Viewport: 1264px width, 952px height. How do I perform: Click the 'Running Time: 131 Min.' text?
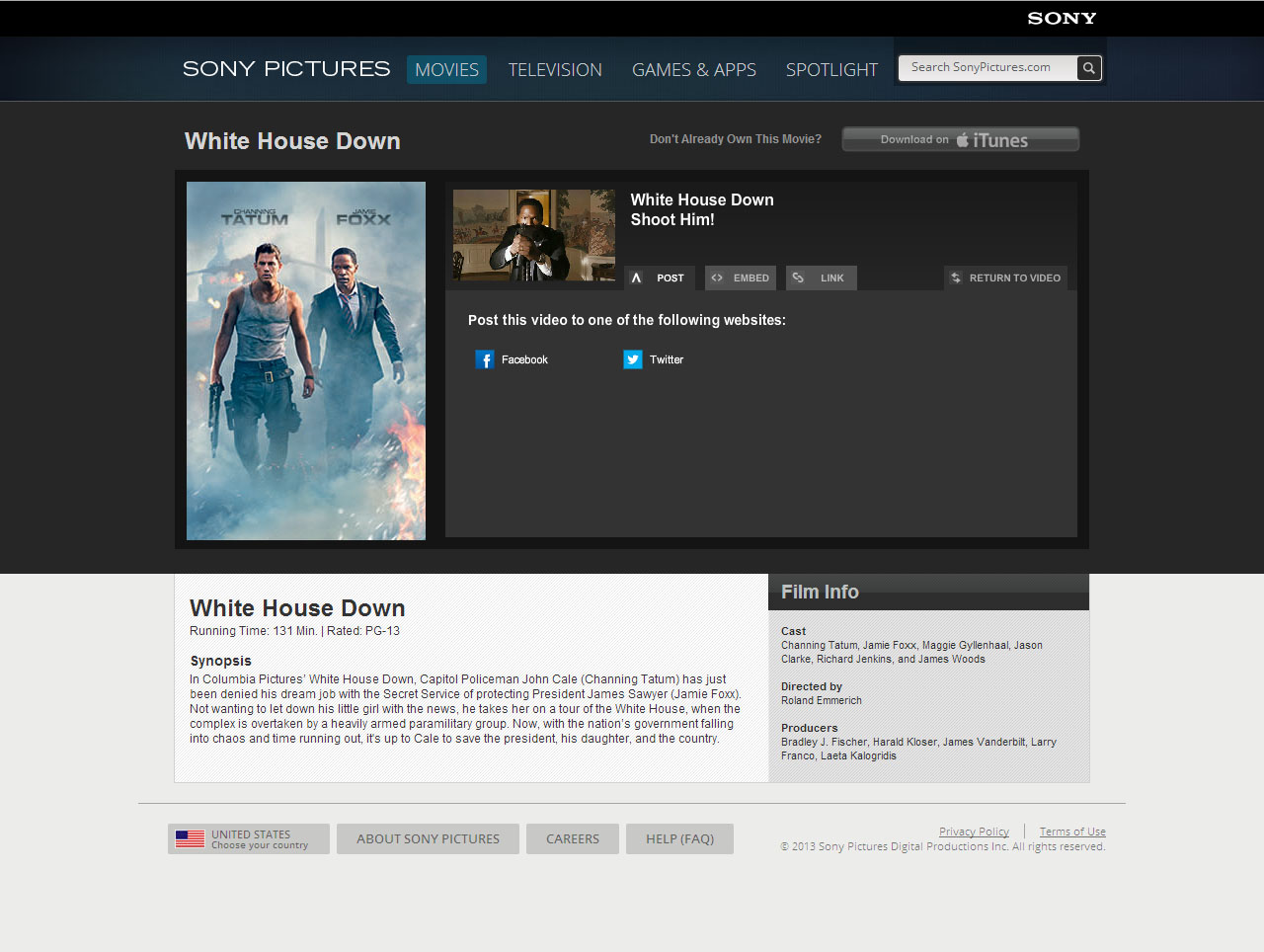(x=254, y=631)
